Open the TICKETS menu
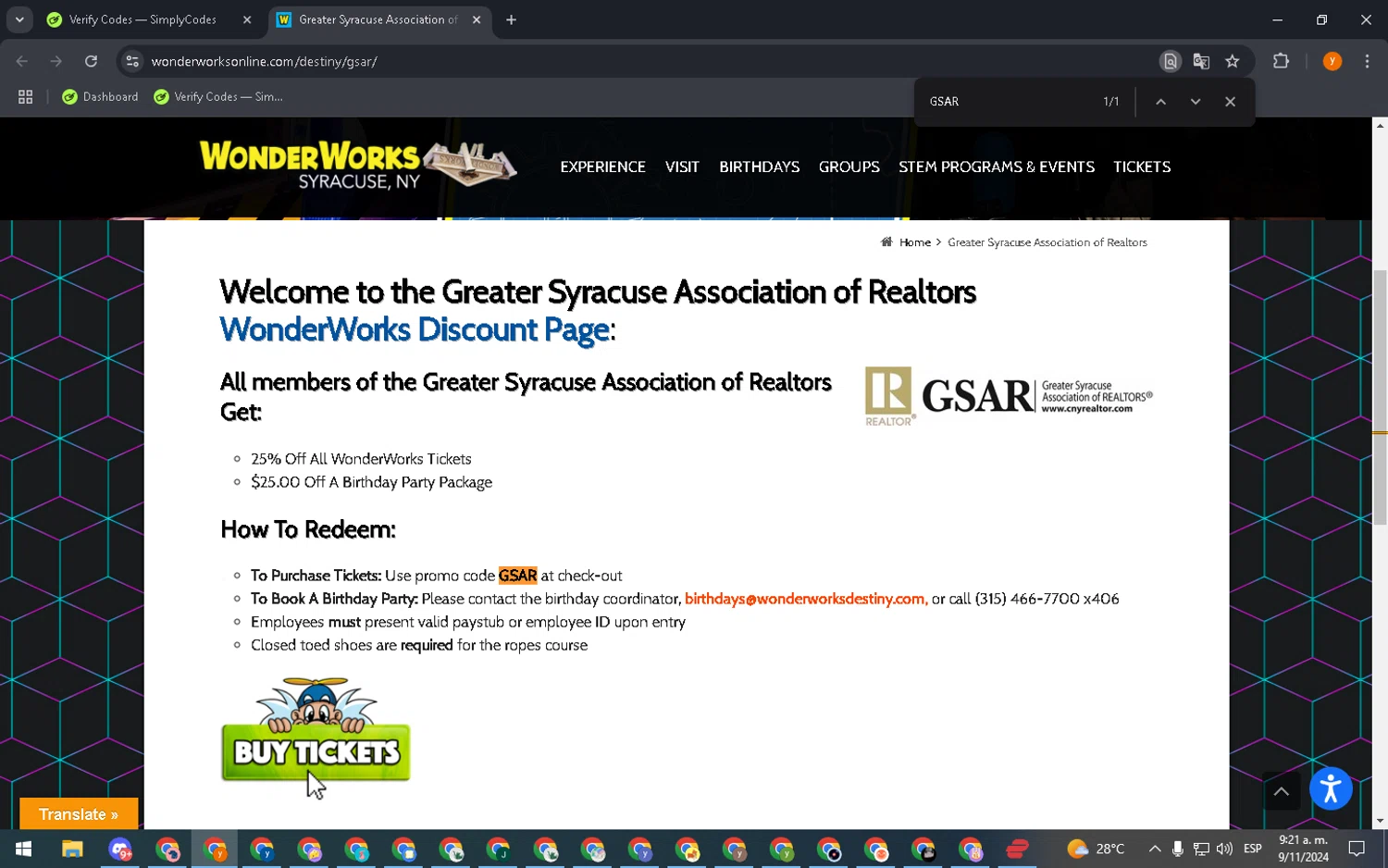Viewport: 1388px width, 868px height. pos(1142,167)
